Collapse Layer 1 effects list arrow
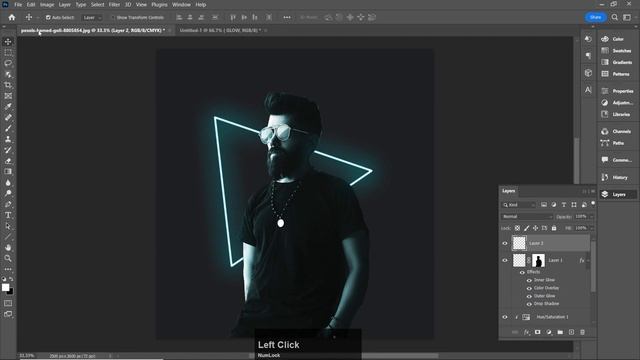Image resolution: width=640 pixels, height=360 pixels. (588, 260)
